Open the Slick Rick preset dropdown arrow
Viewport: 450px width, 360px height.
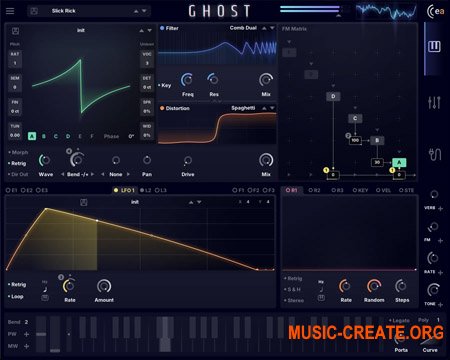(144, 11)
